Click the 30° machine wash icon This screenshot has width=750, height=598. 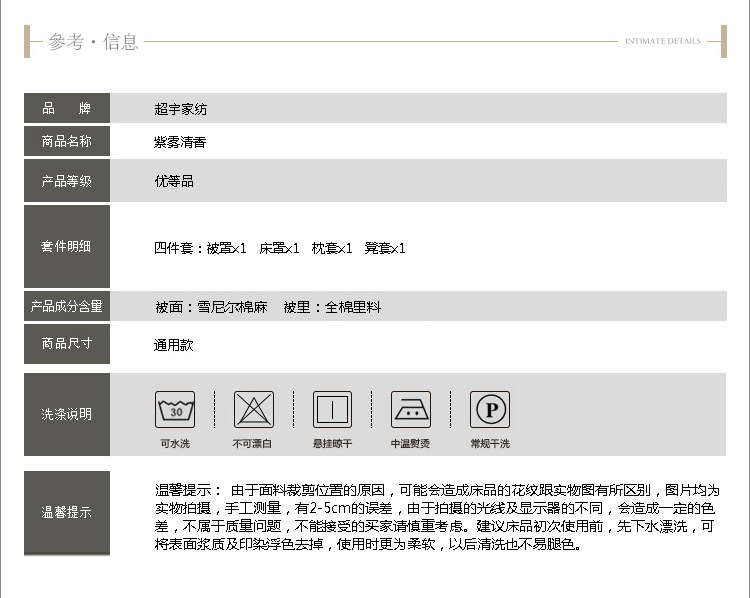[x=175, y=410]
